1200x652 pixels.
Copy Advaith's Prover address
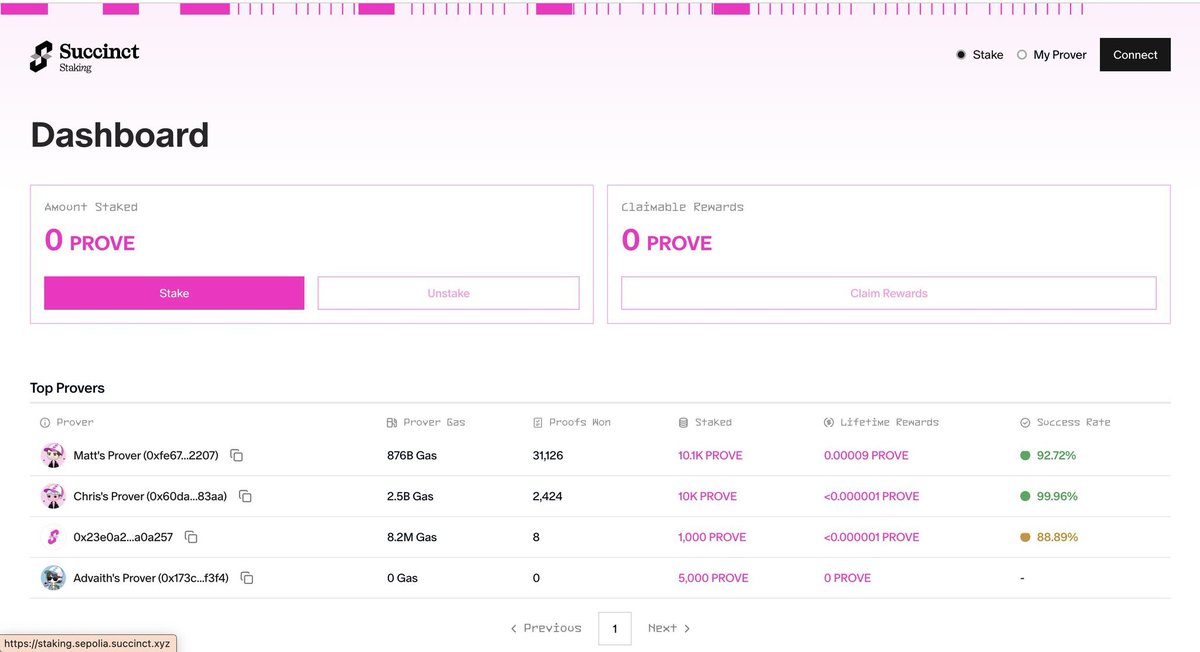pos(247,578)
